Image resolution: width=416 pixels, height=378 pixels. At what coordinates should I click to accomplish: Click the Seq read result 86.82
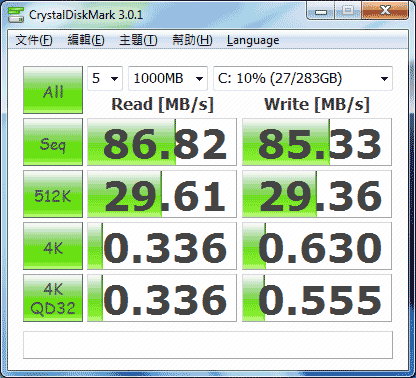162,142
